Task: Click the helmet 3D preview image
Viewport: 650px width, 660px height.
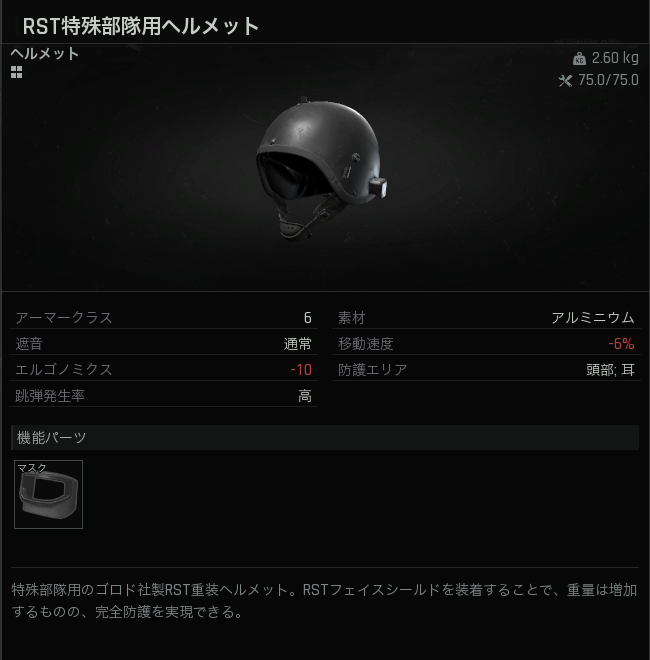Action: tap(322, 169)
